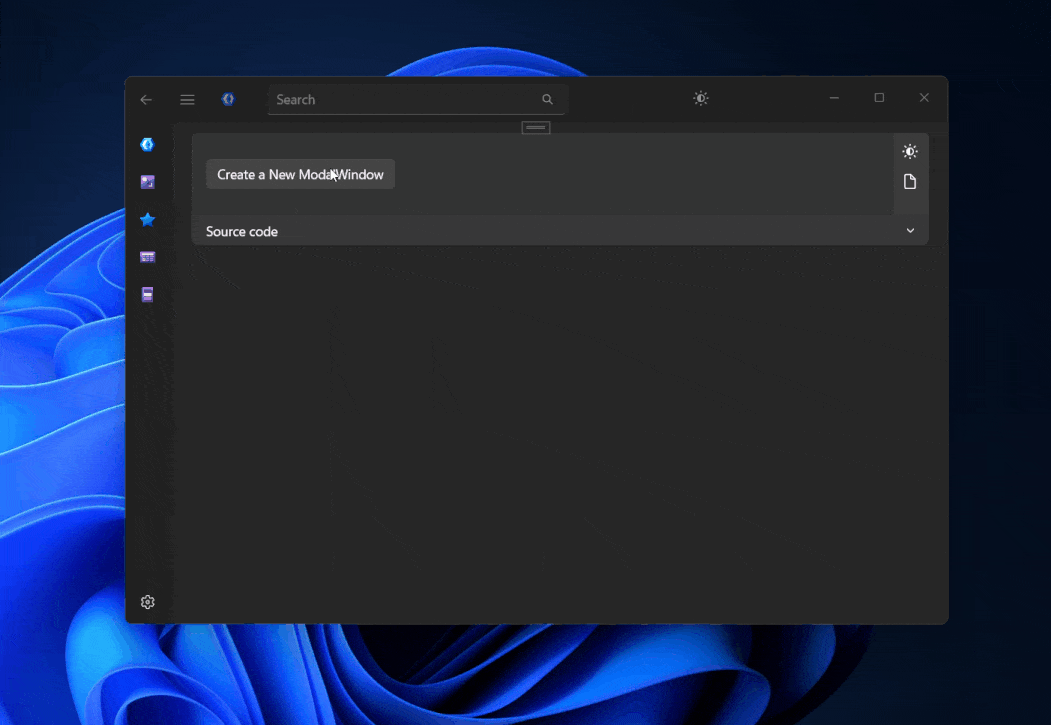The height and width of the screenshot is (725, 1051).
Task: Focus the Search input field
Action: (416, 99)
